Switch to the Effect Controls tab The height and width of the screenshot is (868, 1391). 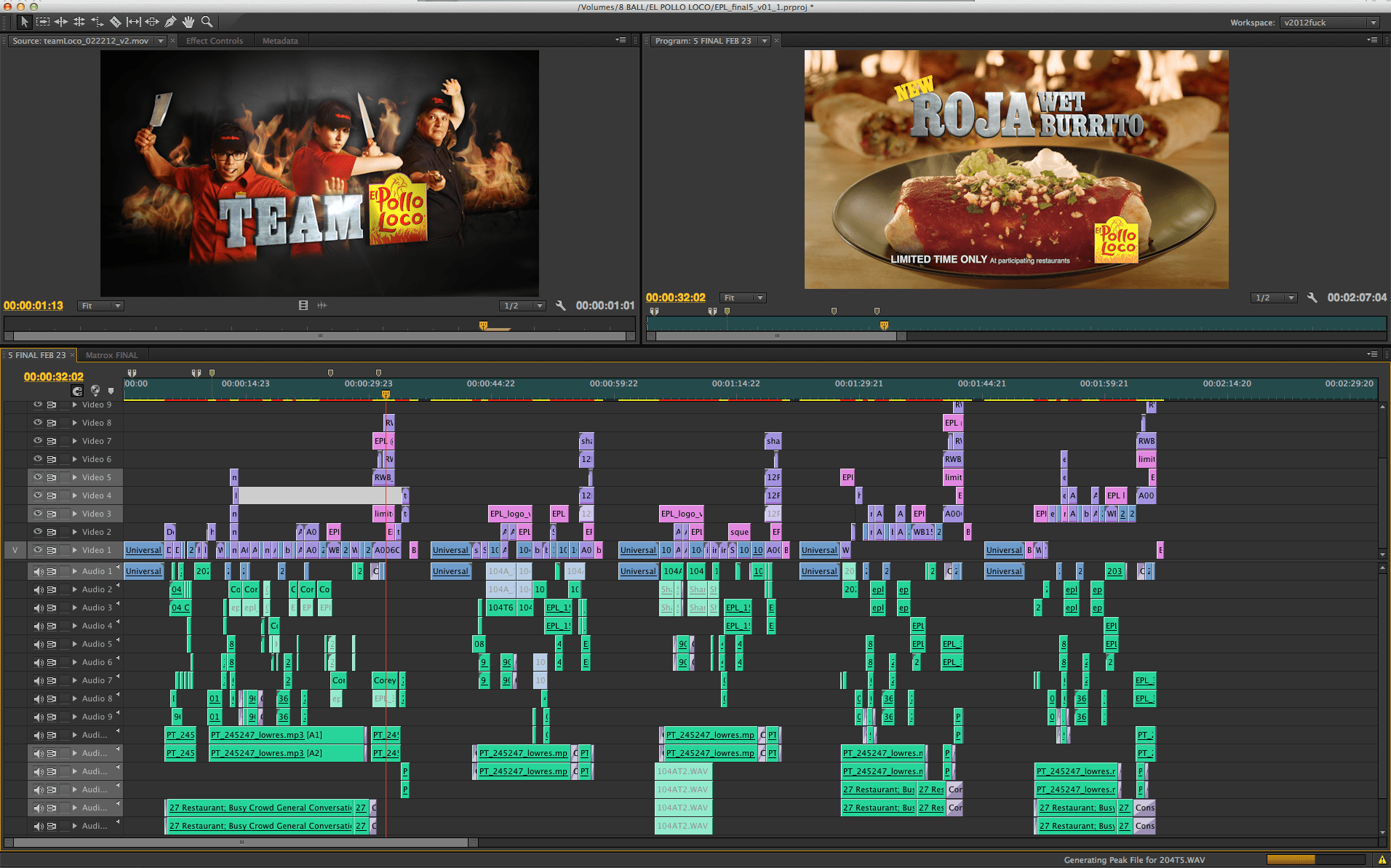click(215, 41)
